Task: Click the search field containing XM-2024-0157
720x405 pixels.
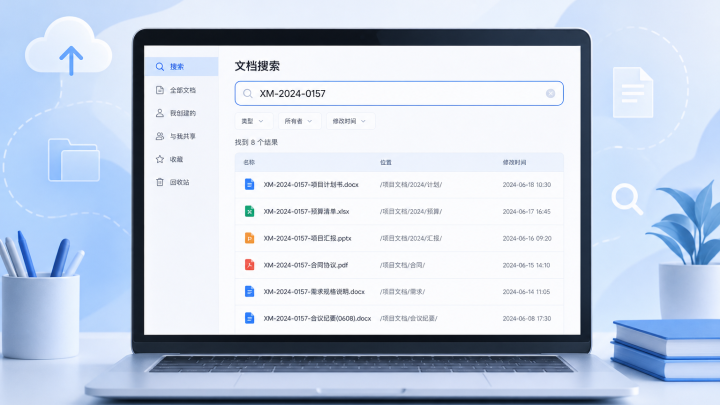Action: click(x=399, y=94)
